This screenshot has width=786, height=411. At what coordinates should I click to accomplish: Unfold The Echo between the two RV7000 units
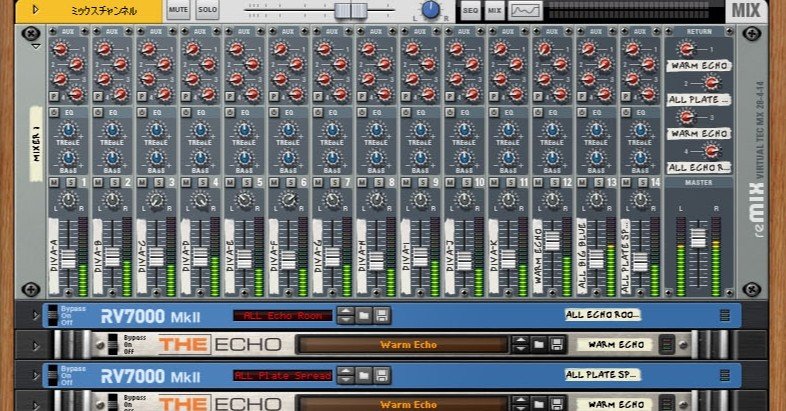[x=36, y=345]
